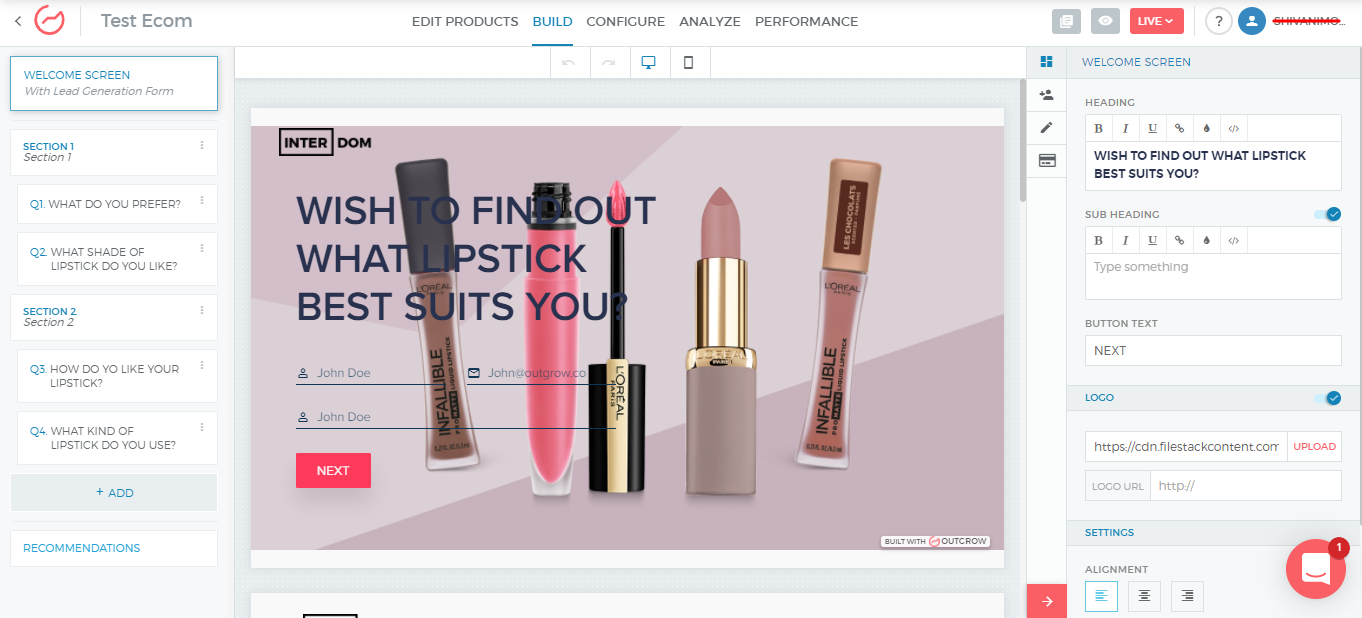This screenshot has height=618, width=1362.
Task: Open Q2 shade of lipstick options
Action: coord(202,248)
